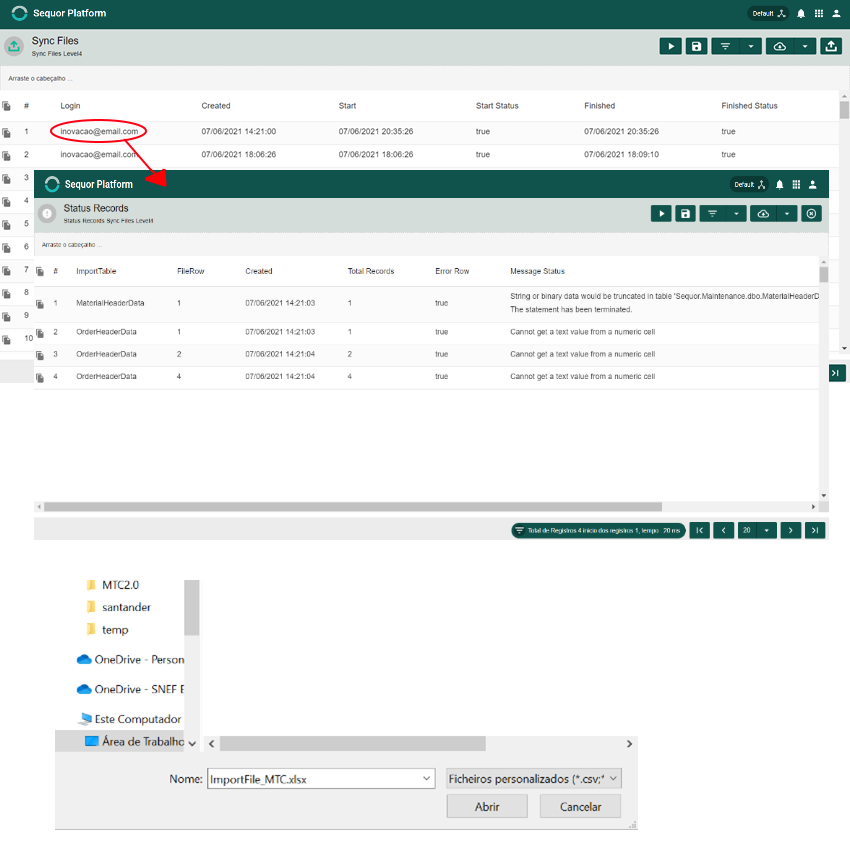The width and height of the screenshot is (850, 850).
Task: Expand the Status Records cloud dropdown arrow
Action: [x=787, y=214]
